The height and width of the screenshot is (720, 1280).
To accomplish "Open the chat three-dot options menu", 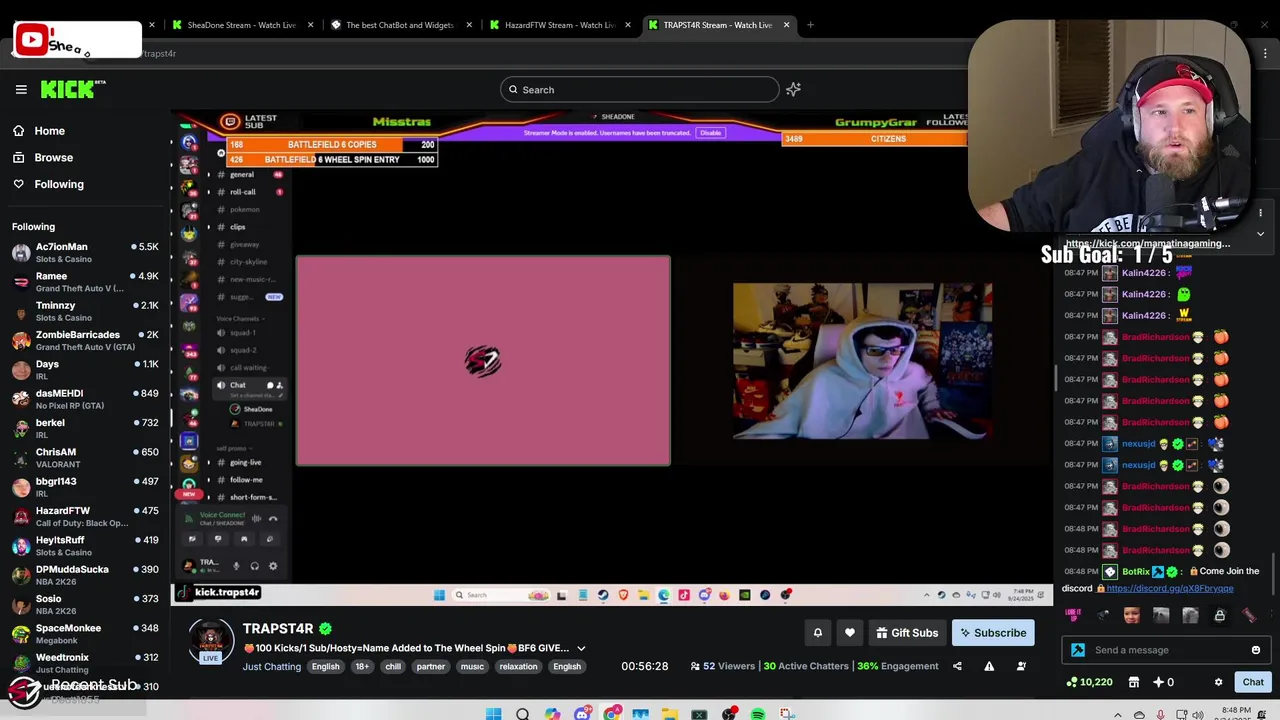I will 1260,213.
